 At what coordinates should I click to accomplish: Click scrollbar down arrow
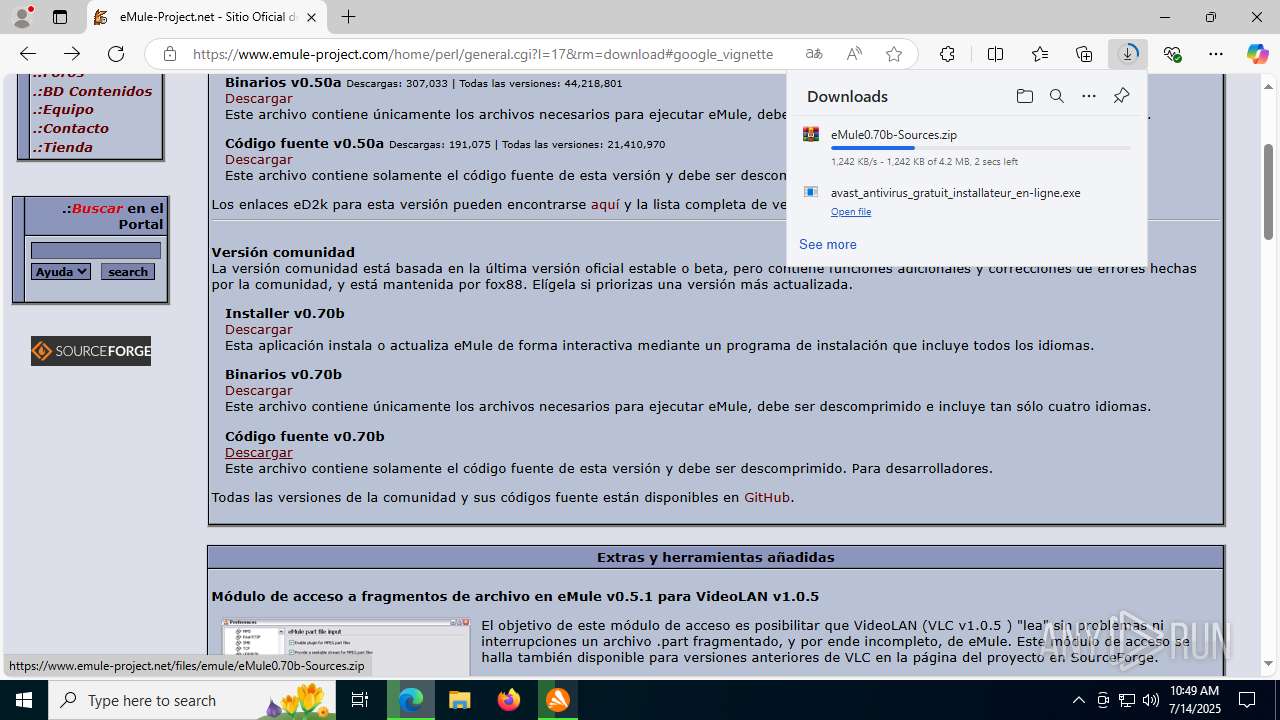pyautogui.click(x=1268, y=663)
